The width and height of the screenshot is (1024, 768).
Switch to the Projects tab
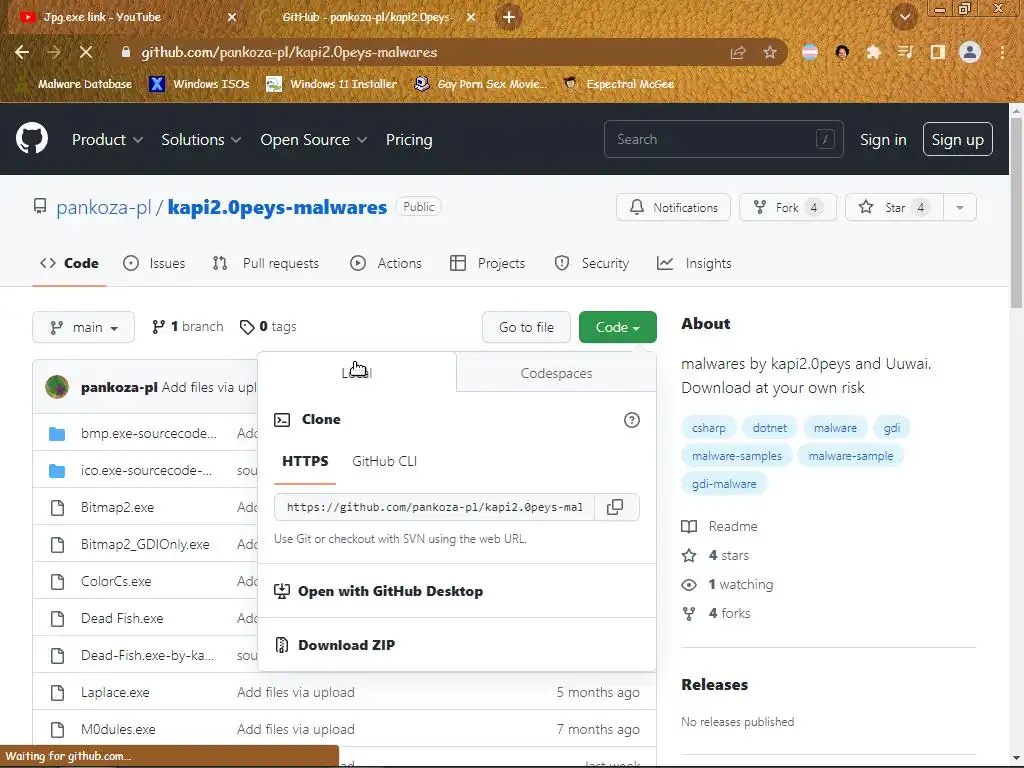coord(488,263)
